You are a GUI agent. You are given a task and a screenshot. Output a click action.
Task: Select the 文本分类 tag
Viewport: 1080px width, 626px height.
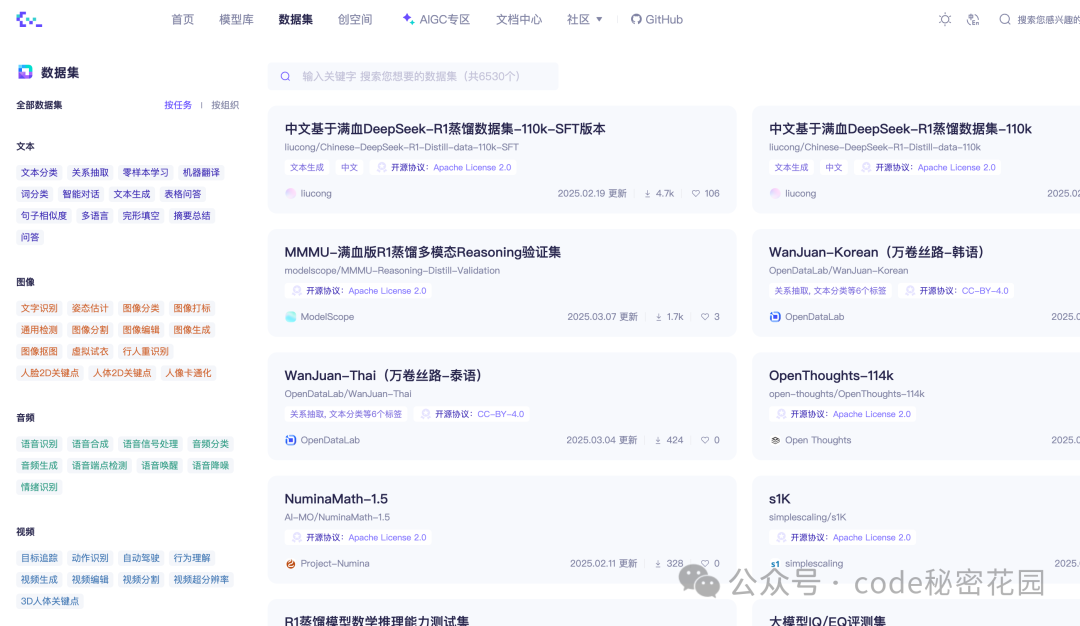(x=39, y=173)
